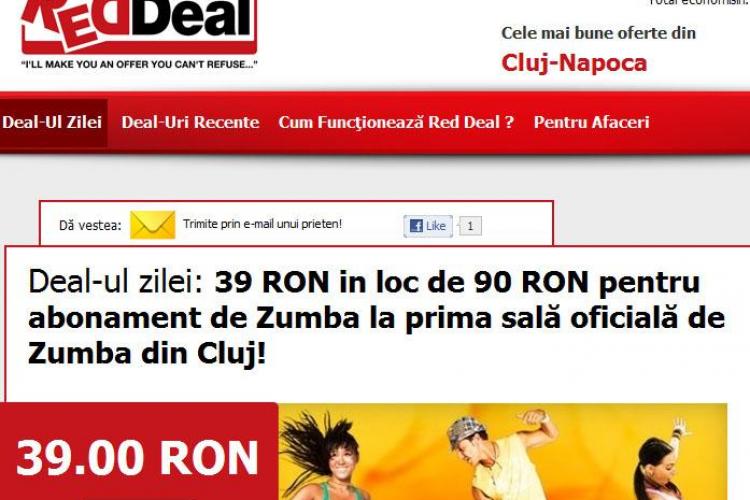Open the Deal-Ul Zilei tab
This screenshot has width=750, height=500.
pyautogui.click(x=53, y=122)
